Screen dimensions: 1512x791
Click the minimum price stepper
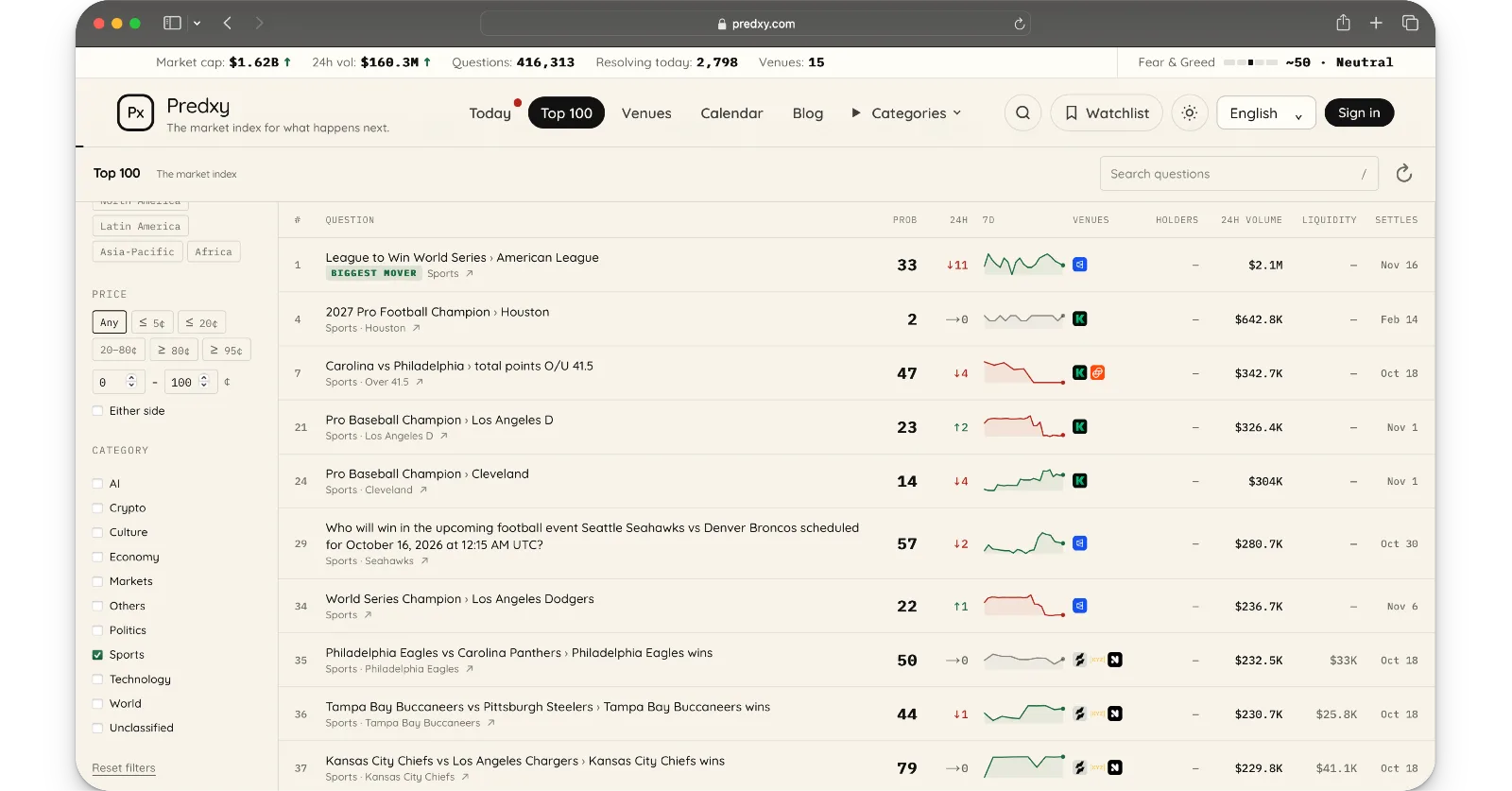tap(131, 382)
